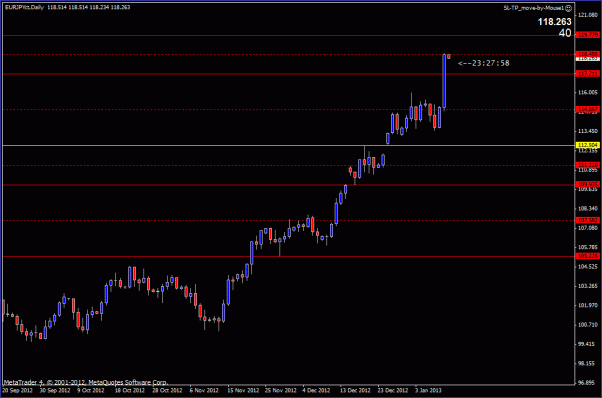Click 107.080 on the price scale
602x398 pixels.
pyautogui.click(x=588, y=228)
